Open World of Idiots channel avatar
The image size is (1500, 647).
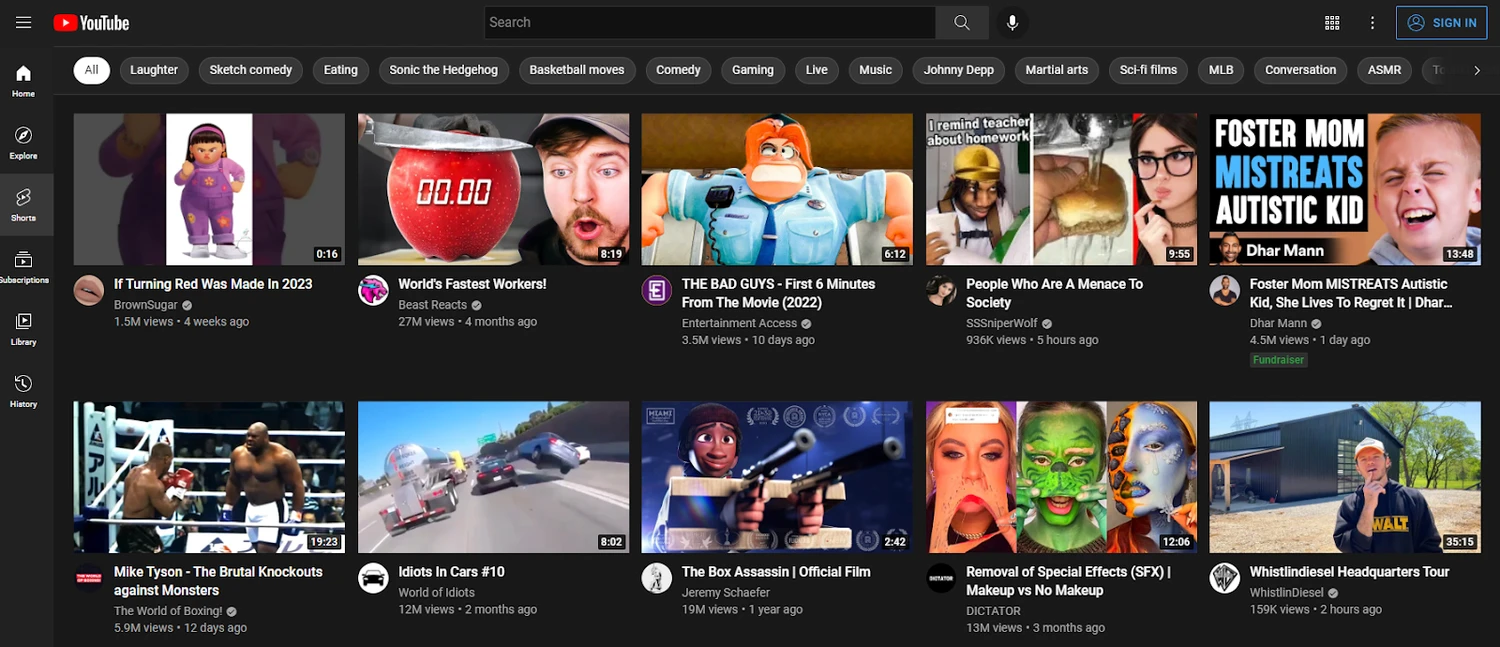coord(373,578)
